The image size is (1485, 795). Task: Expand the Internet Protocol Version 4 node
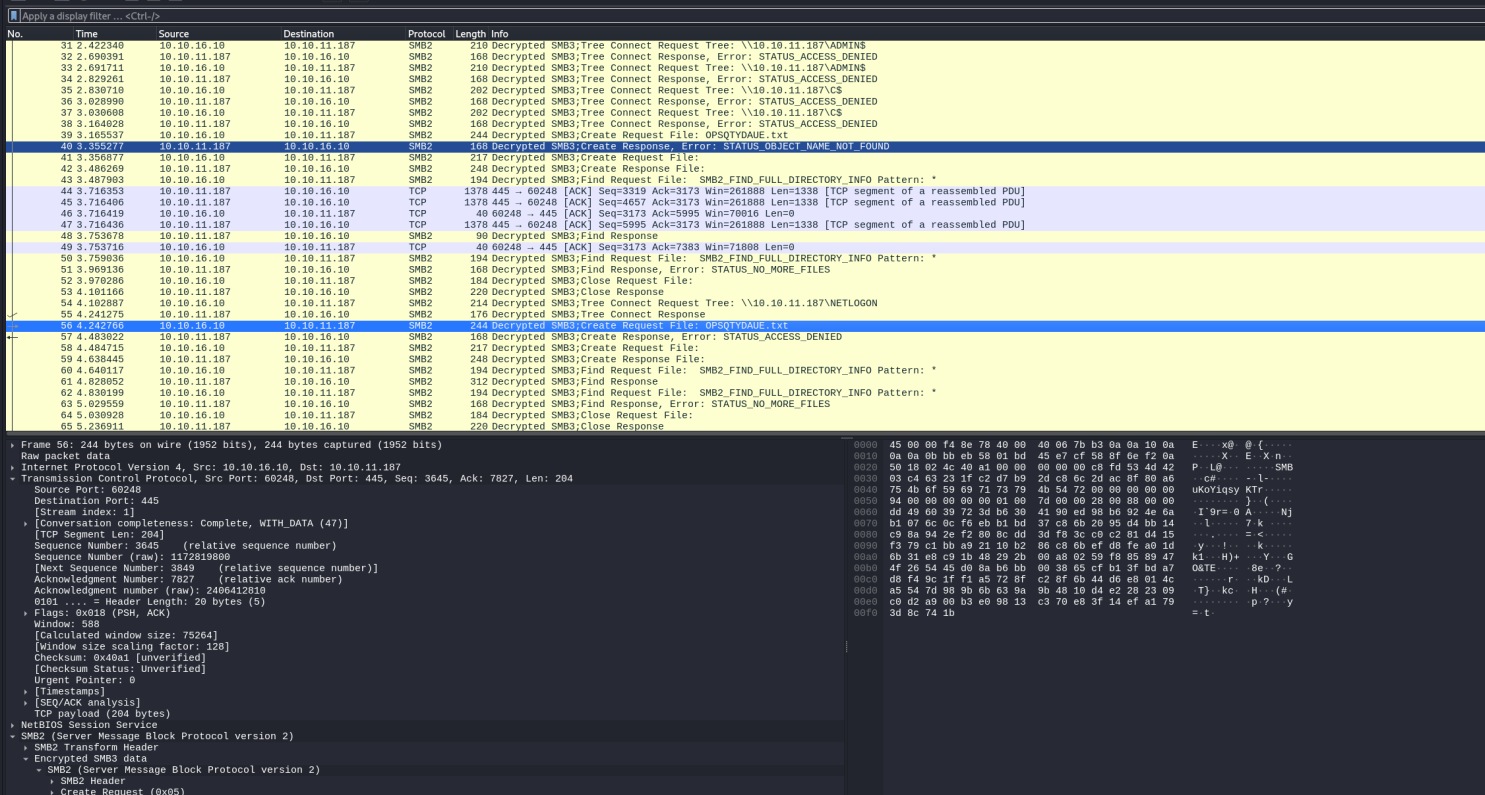point(13,467)
